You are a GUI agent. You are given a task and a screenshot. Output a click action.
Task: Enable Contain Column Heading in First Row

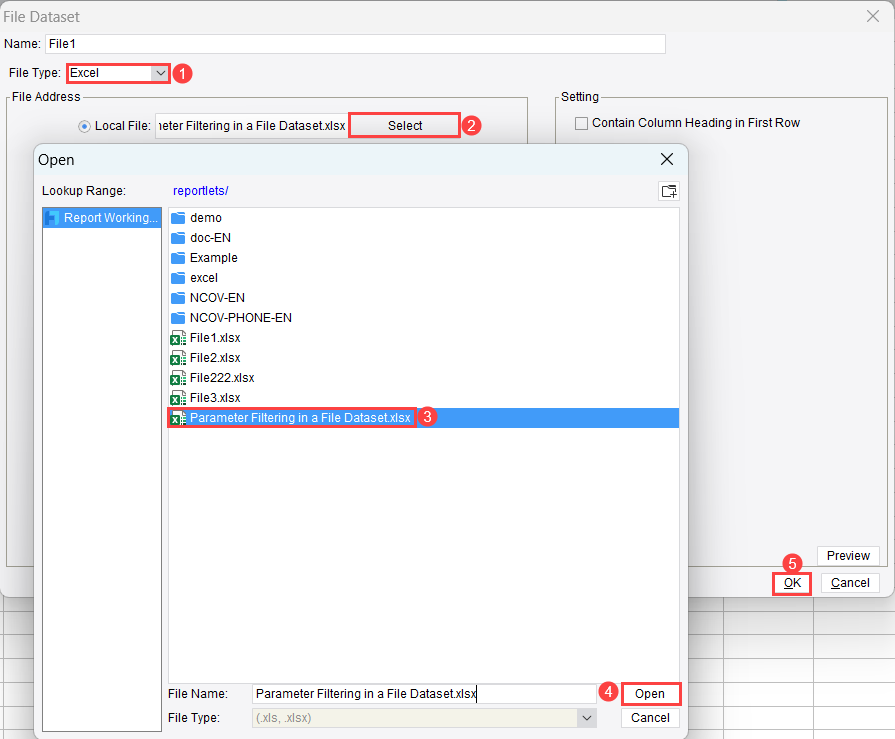[581, 123]
